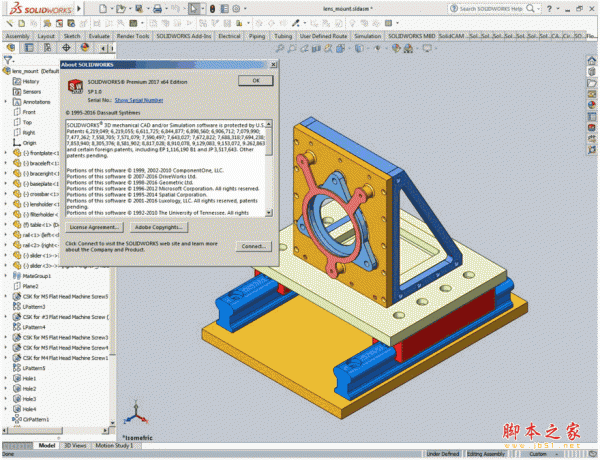Image resolution: width=600 pixels, height=460 pixels.
Task: Open the dropdown arrow next to New
Action: (x=112, y=8)
